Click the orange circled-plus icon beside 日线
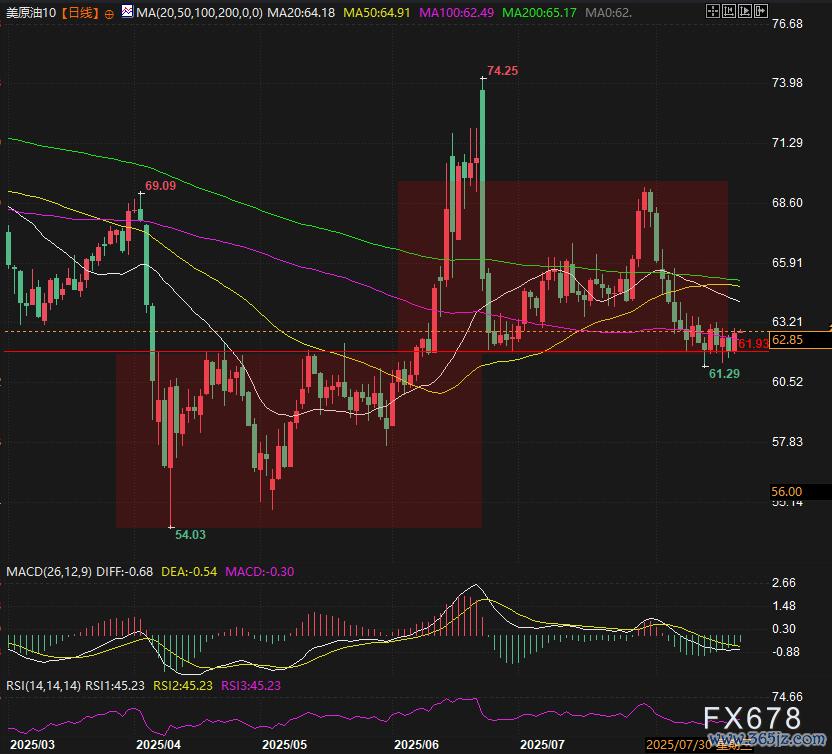Screen dimensions: 832x754 (x=108, y=14)
